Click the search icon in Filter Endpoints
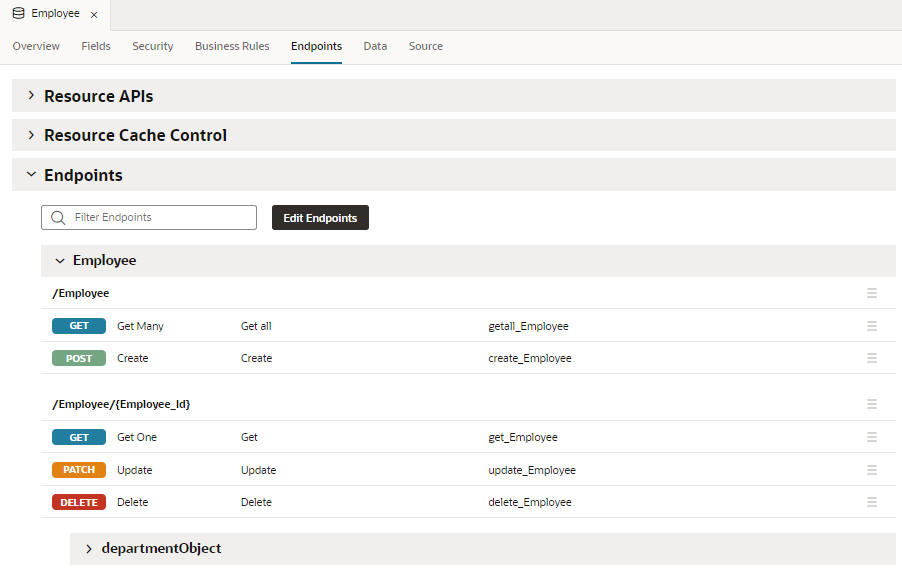The width and height of the screenshot is (902, 573). 58,217
